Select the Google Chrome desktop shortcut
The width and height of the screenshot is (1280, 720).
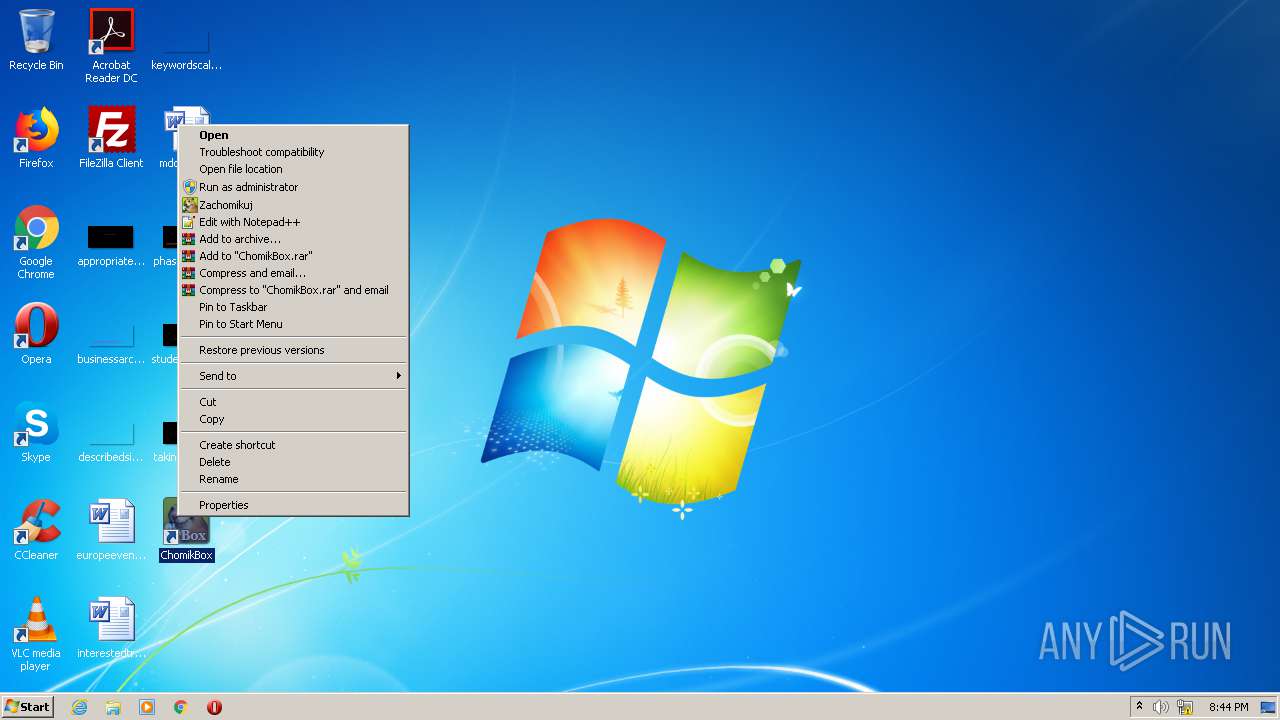(36, 243)
